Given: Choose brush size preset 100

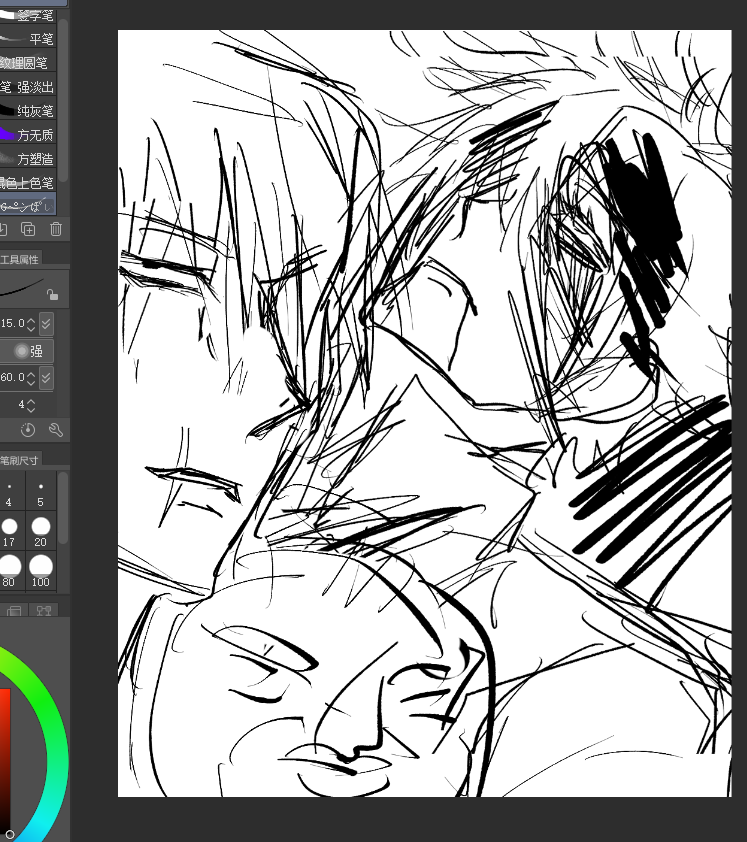Looking at the screenshot, I should 40,571.
